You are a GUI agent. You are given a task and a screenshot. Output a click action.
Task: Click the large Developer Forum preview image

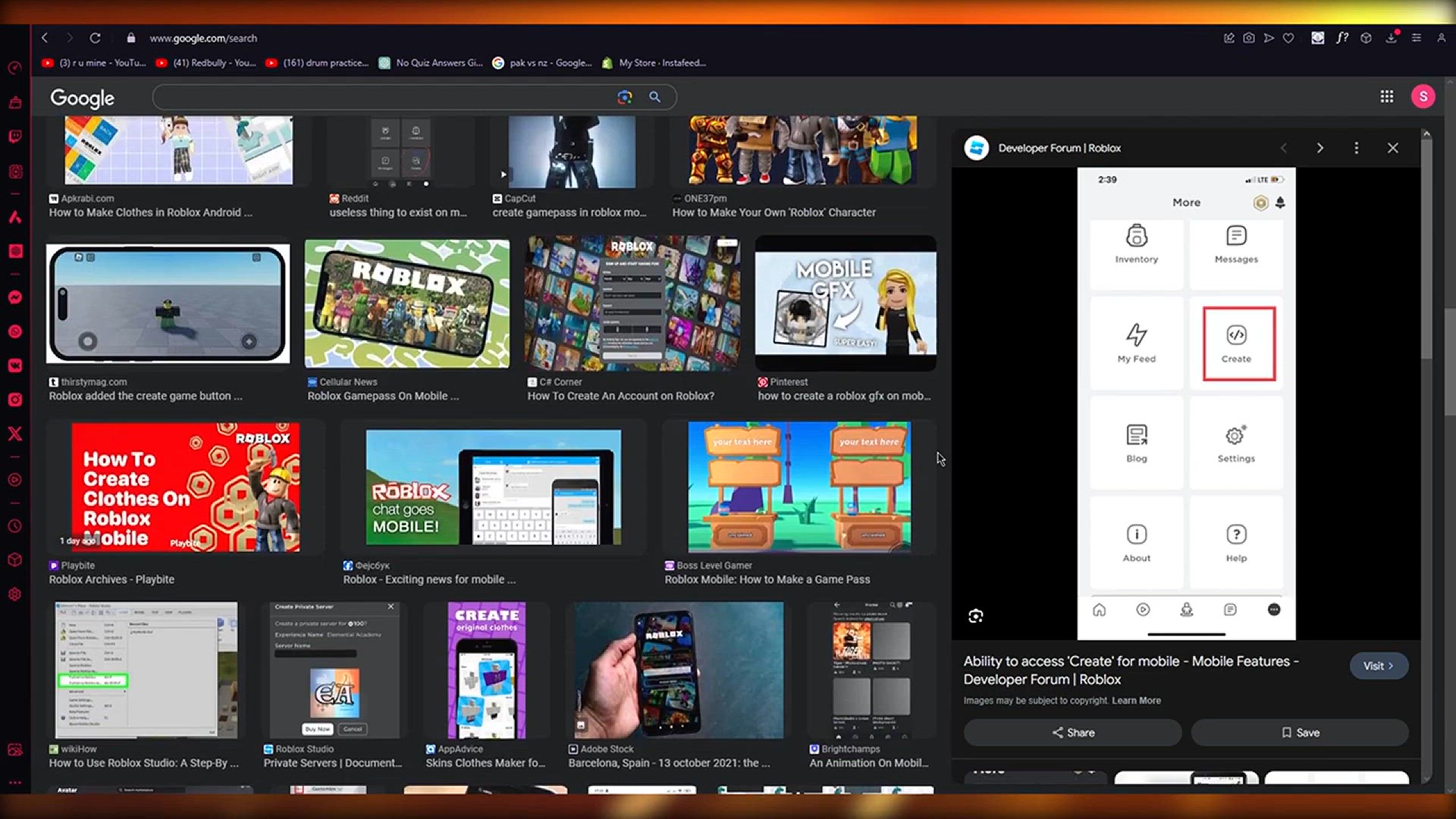click(1186, 403)
